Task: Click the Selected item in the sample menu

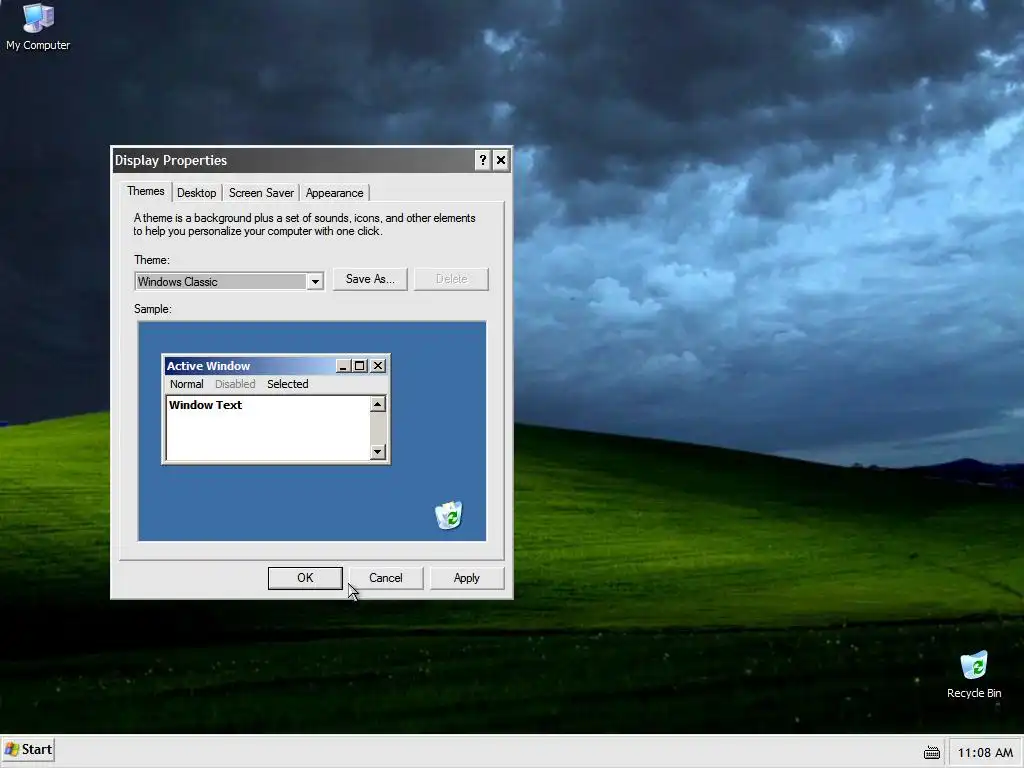Action: [287, 384]
